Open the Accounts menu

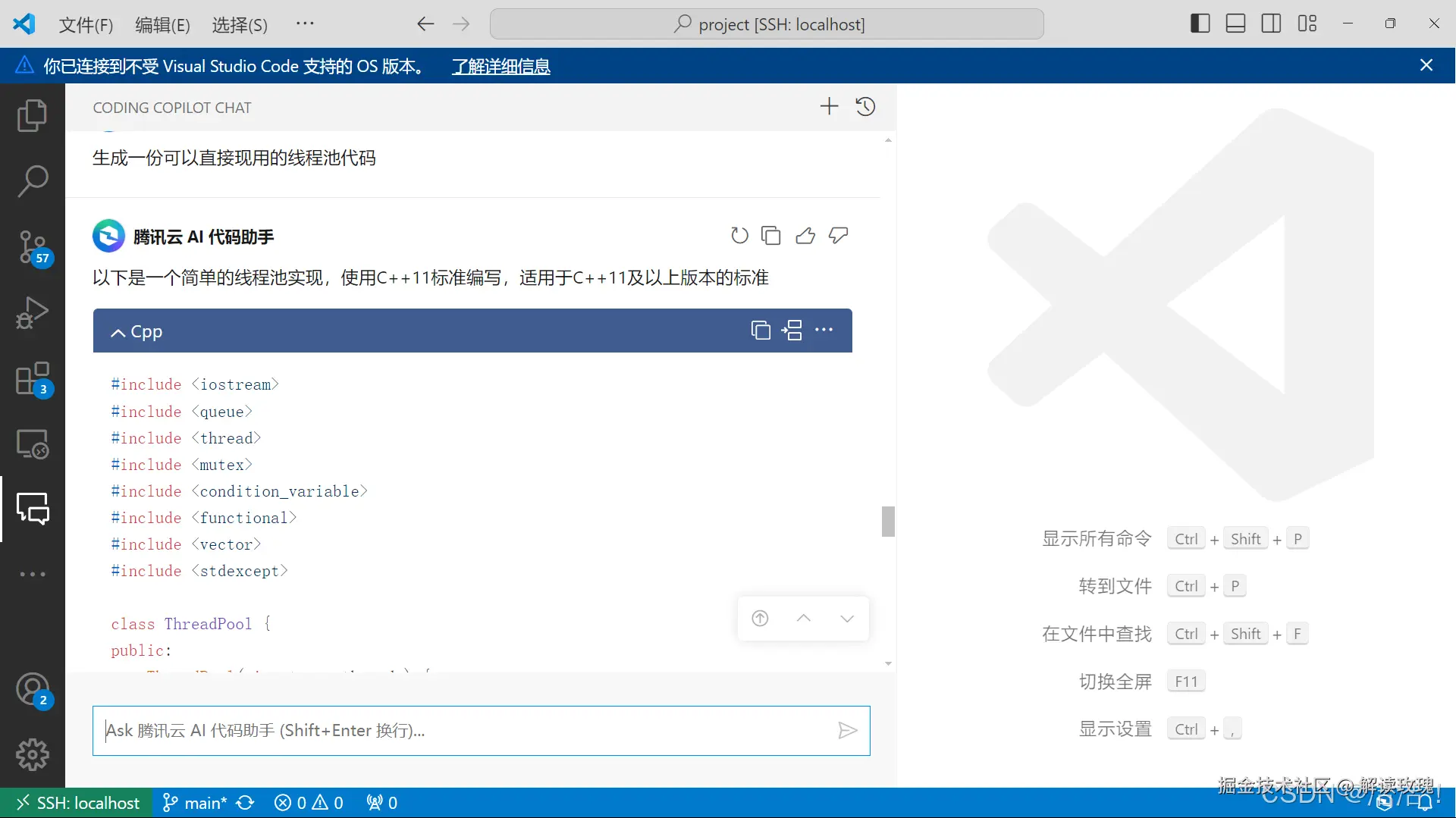click(x=32, y=690)
